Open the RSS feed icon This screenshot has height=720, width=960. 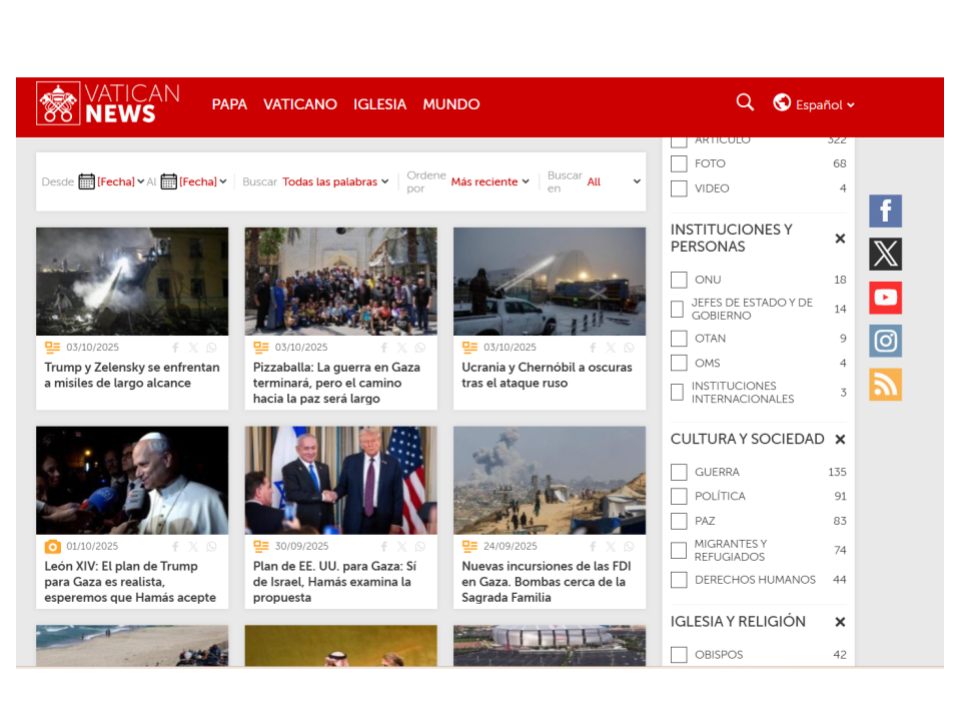[885, 384]
